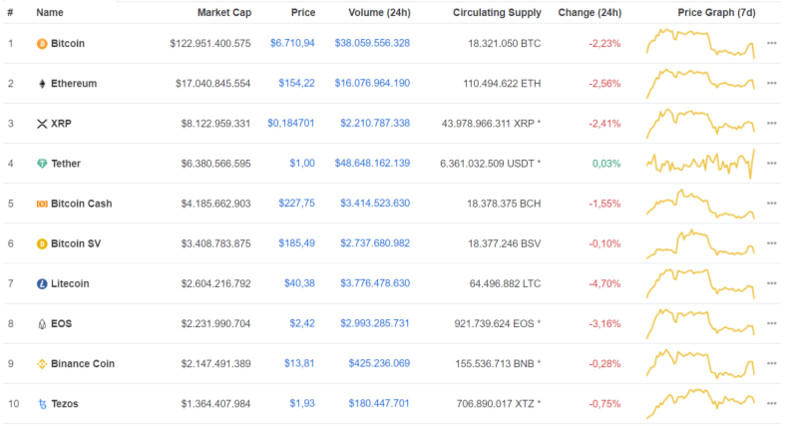
Task: Click the Ethereum diamond logo icon
Action: point(42,84)
